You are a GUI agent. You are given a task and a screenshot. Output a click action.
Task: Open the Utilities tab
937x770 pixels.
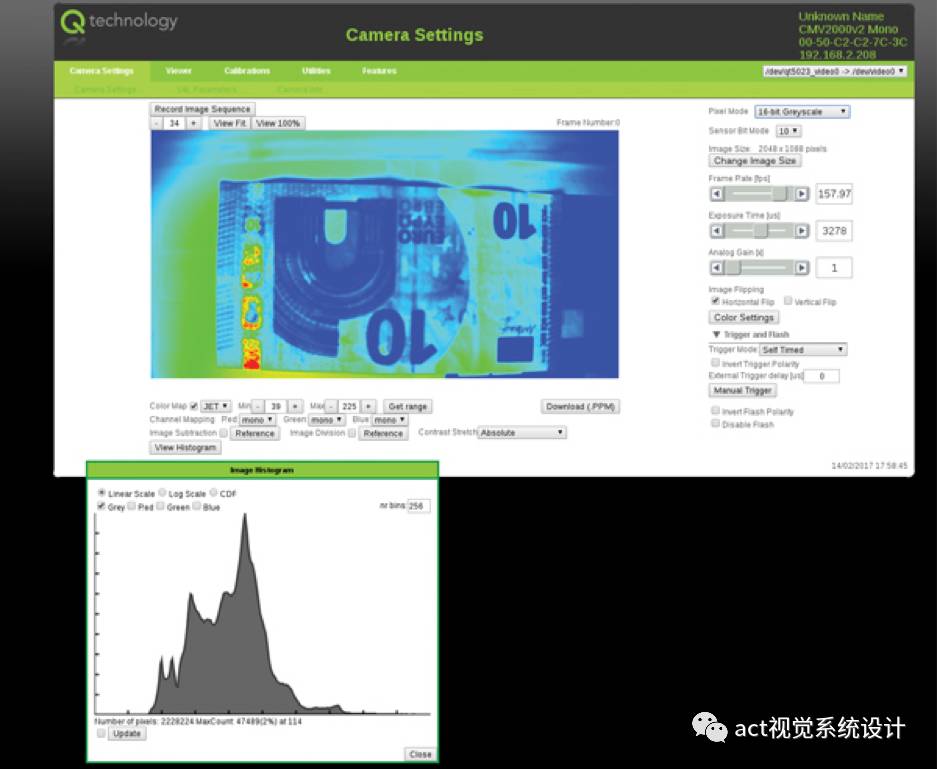(x=316, y=71)
